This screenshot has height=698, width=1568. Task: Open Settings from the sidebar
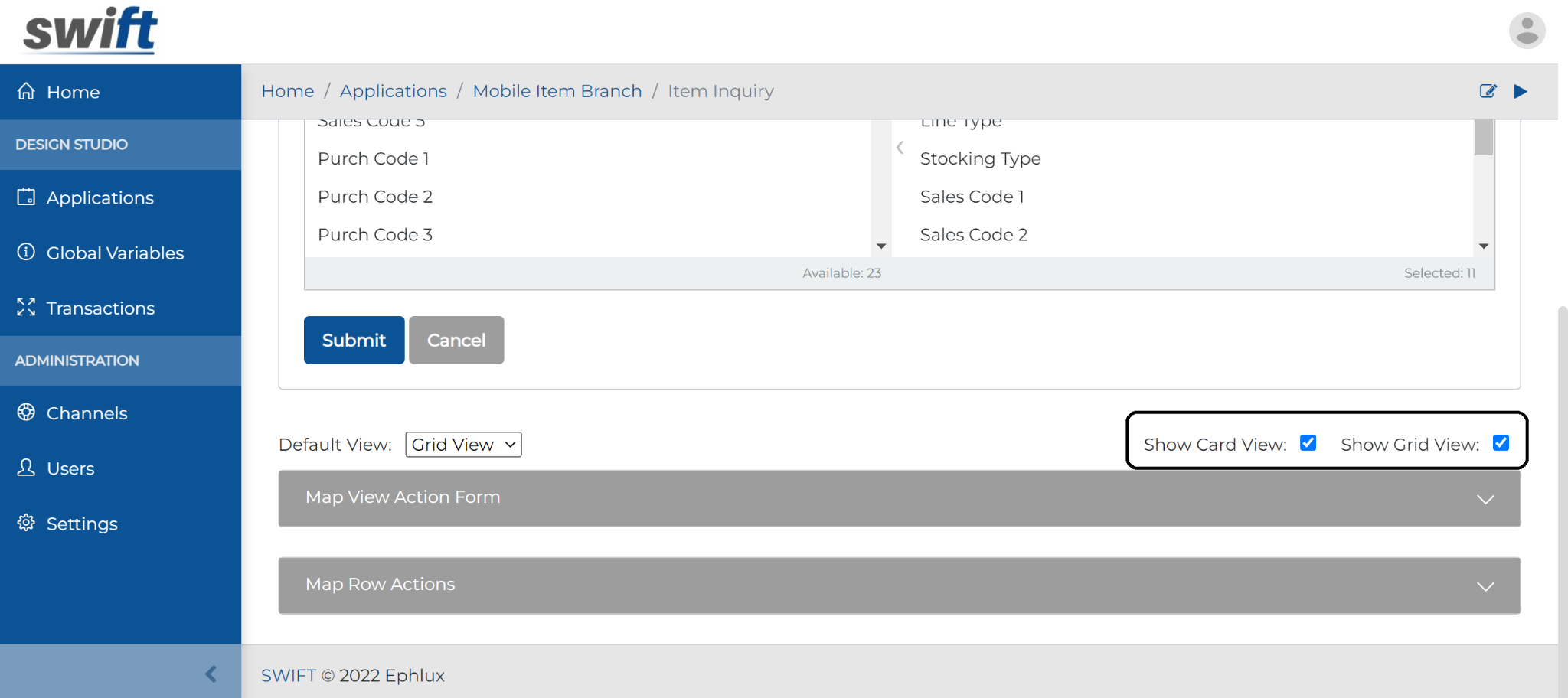point(82,523)
